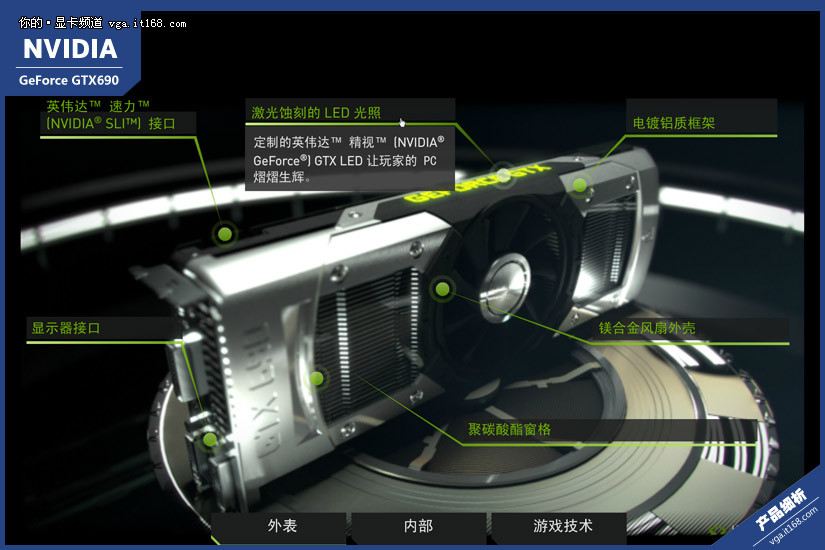825x550 pixels.
Task: Click the LED lighting hotspot on the GTX logo
Action: tap(504, 175)
